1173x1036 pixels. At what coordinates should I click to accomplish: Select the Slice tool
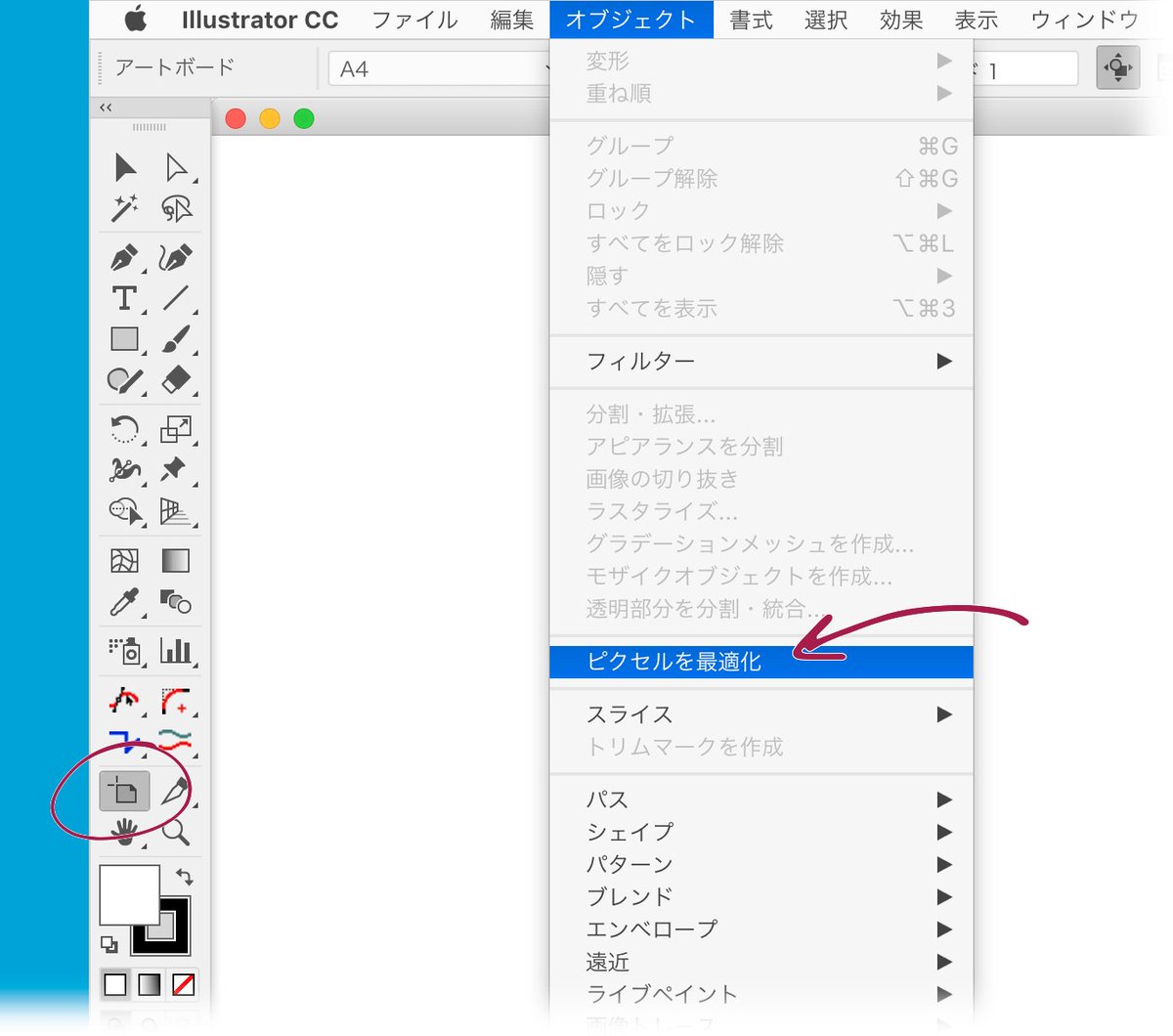point(176,791)
